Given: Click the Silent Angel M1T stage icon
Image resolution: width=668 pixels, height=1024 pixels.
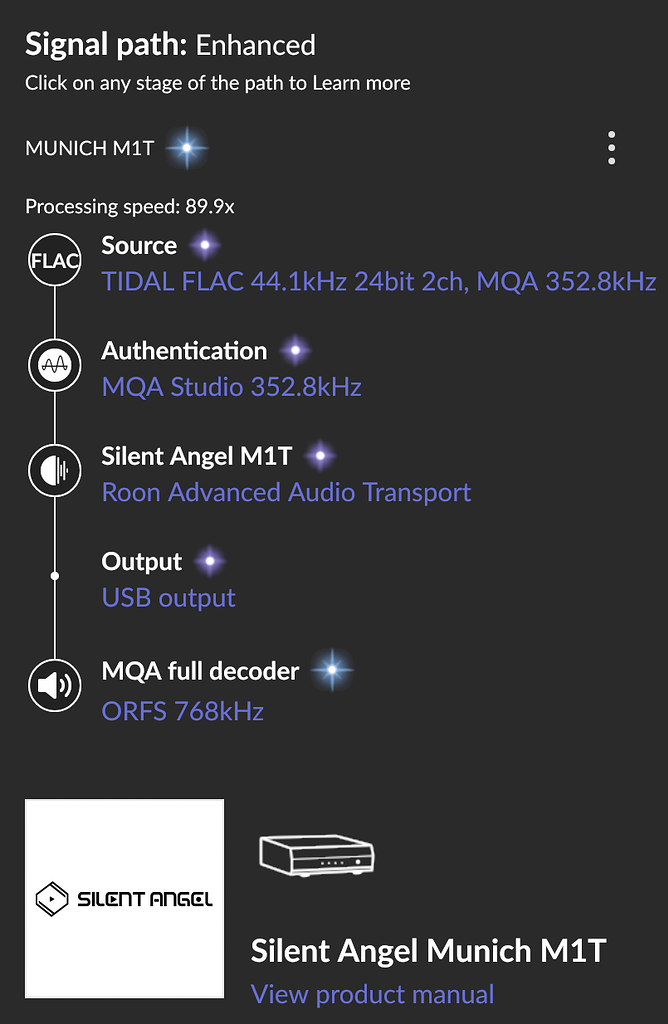Looking at the screenshot, I should pos(54,470).
